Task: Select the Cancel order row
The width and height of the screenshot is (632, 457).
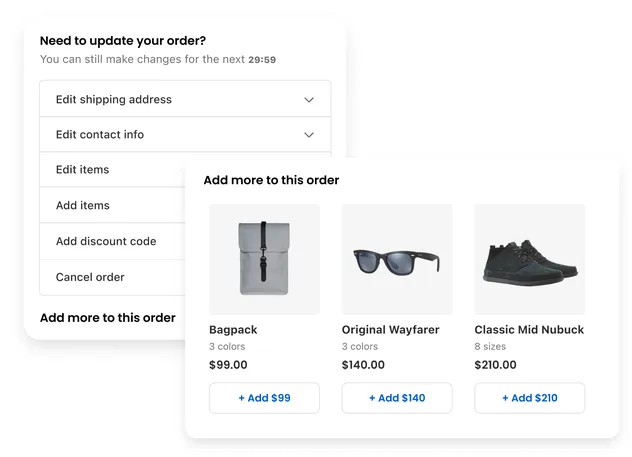Action: (112, 277)
